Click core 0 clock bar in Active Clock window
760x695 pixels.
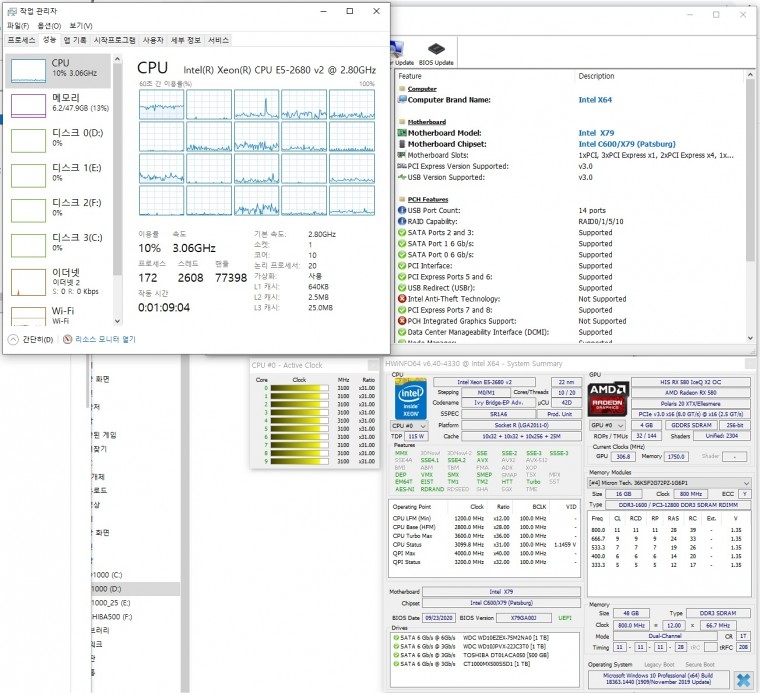[x=300, y=388]
